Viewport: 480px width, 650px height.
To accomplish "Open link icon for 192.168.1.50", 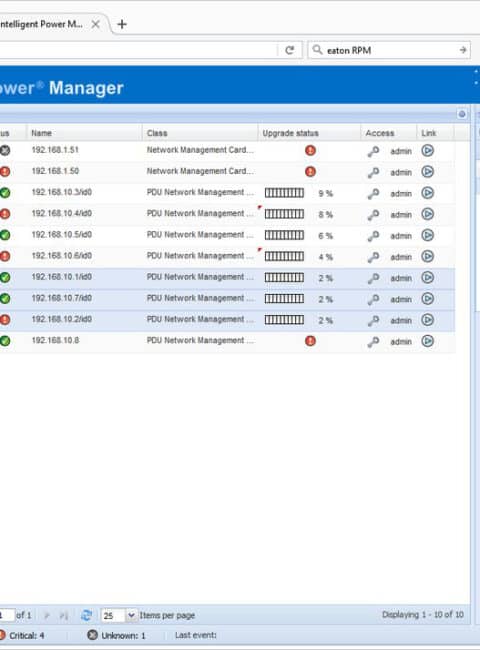I will pyautogui.click(x=427, y=172).
